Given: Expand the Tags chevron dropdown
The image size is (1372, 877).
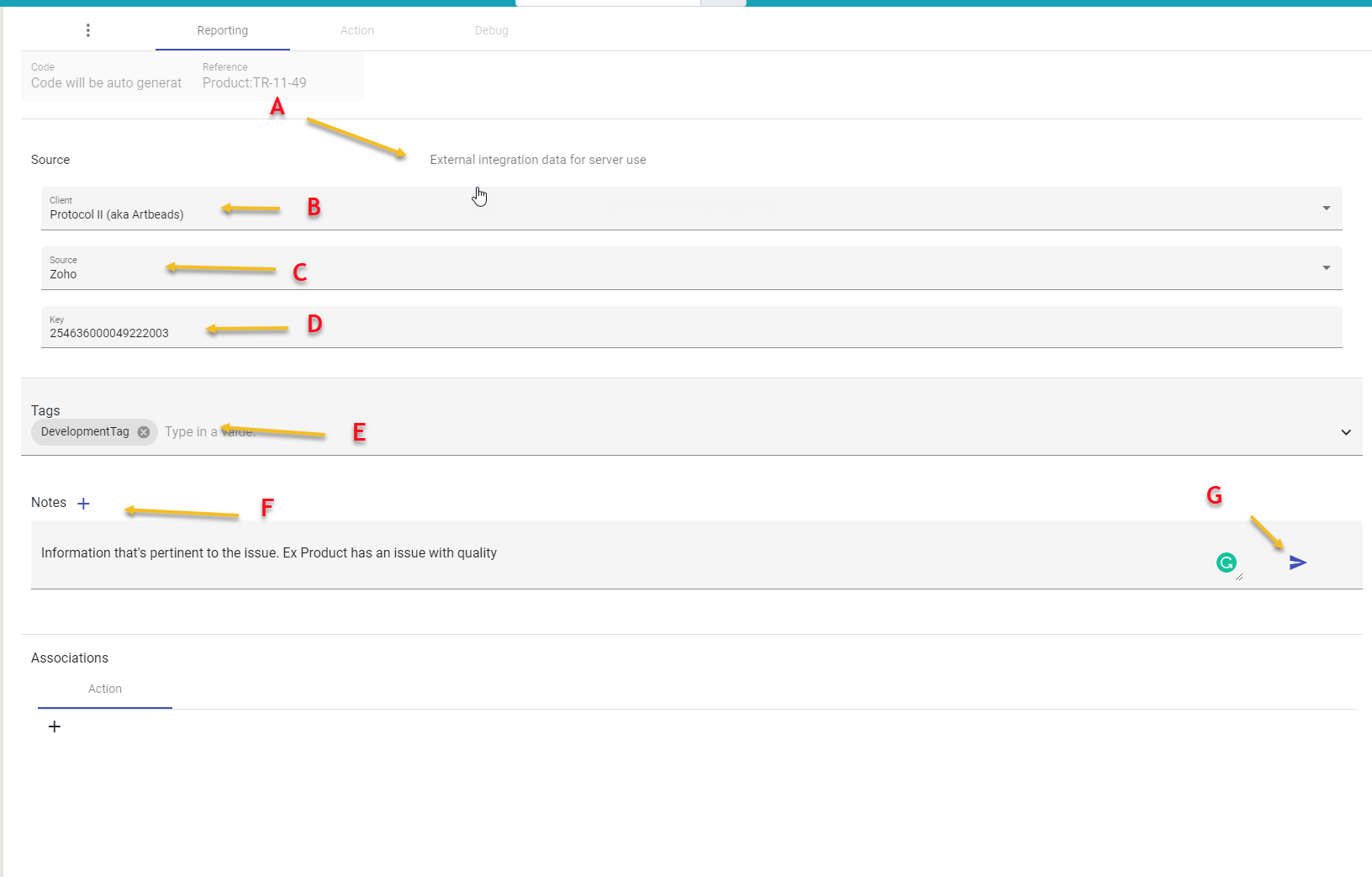Looking at the screenshot, I should click(x=1345, y=432).
